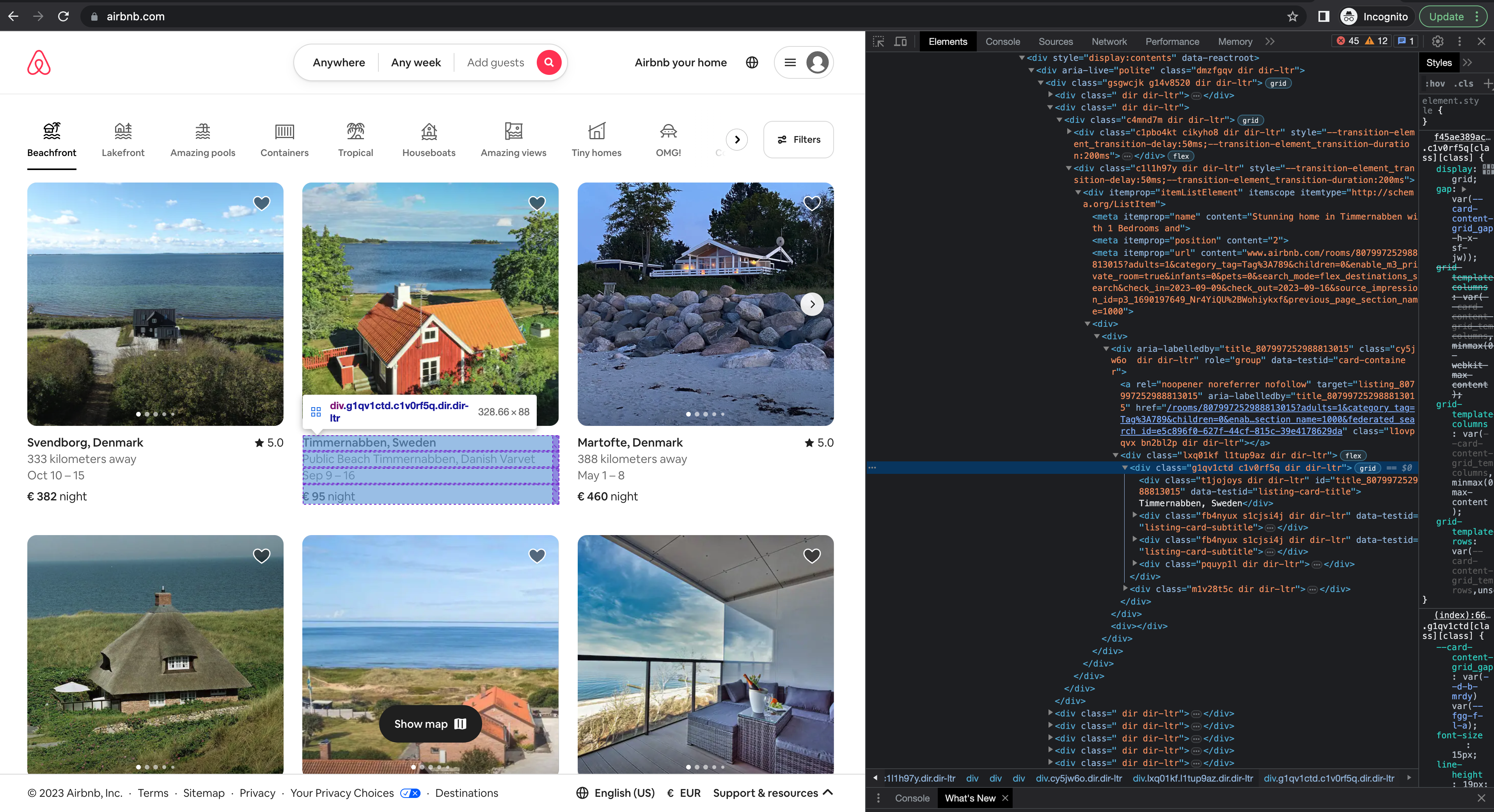Open the Filters button

coord(798,139)
